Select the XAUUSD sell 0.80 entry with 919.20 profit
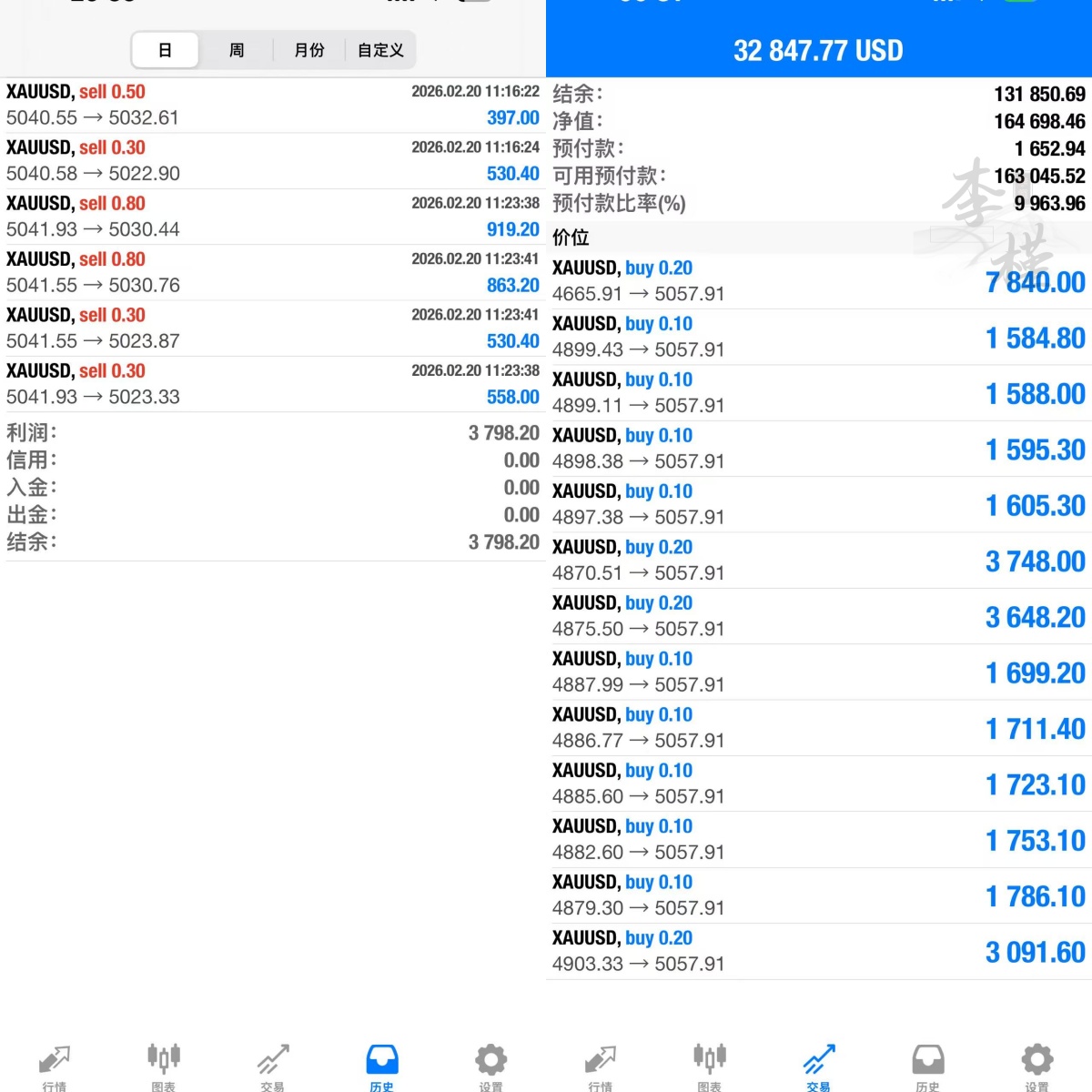 tap(273, 216)
